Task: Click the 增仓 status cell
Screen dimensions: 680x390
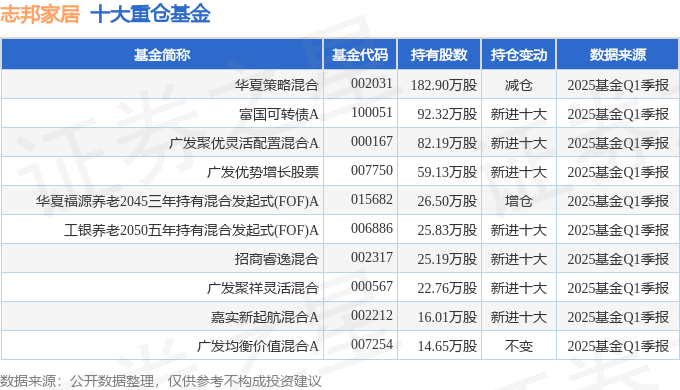Action: pyautogui.click(x=519, y=200)
